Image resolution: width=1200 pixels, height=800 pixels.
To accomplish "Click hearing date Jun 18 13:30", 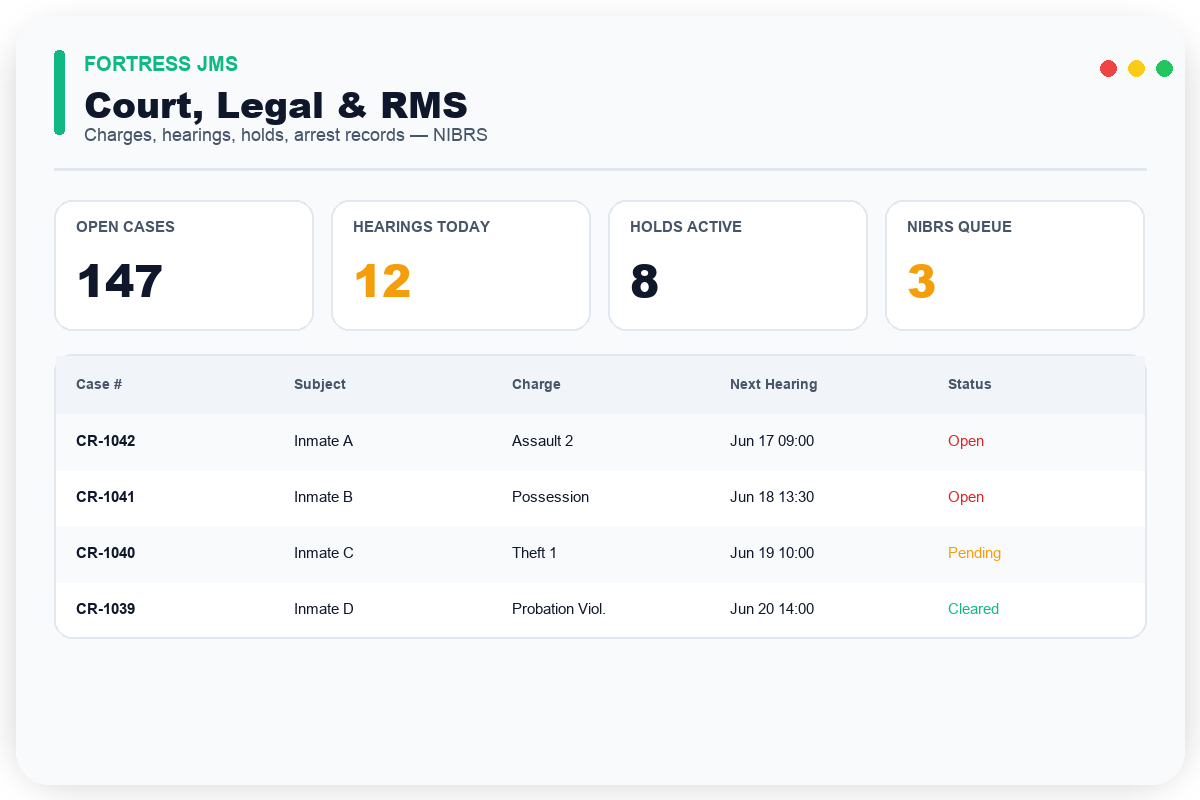I will click(x=772, y=497).
